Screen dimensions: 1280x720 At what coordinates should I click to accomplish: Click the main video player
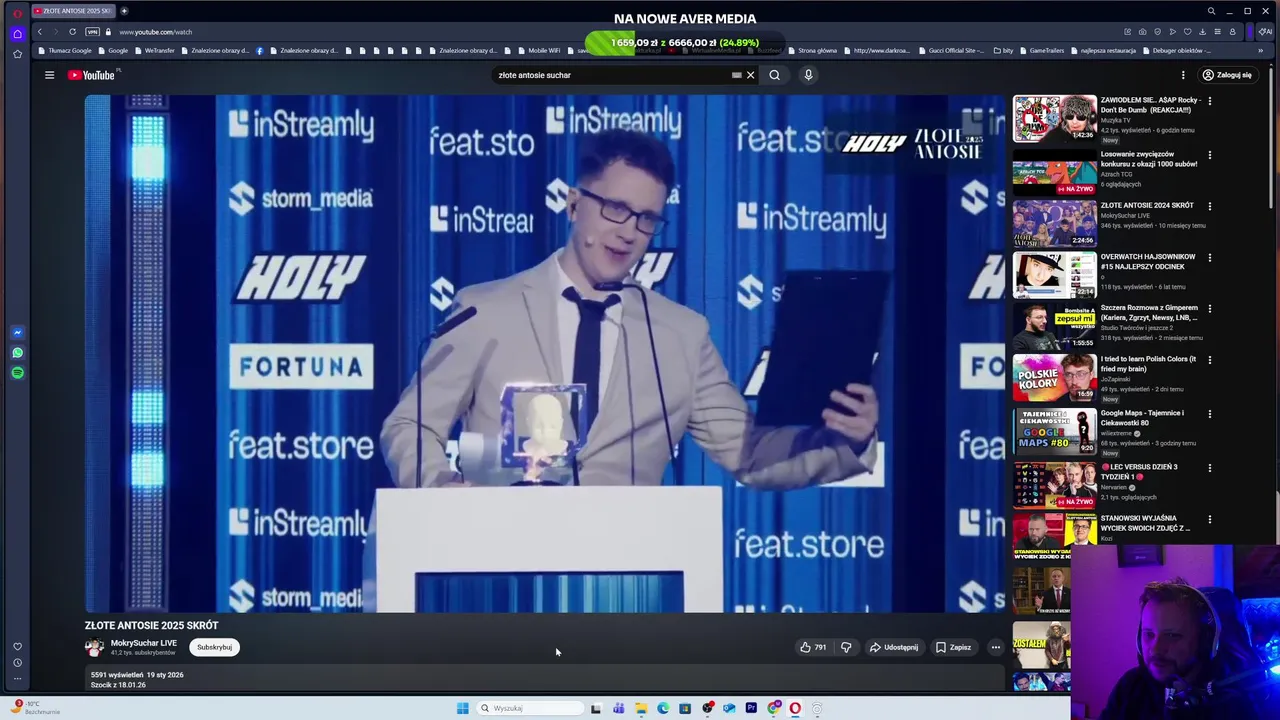[545, 353]
